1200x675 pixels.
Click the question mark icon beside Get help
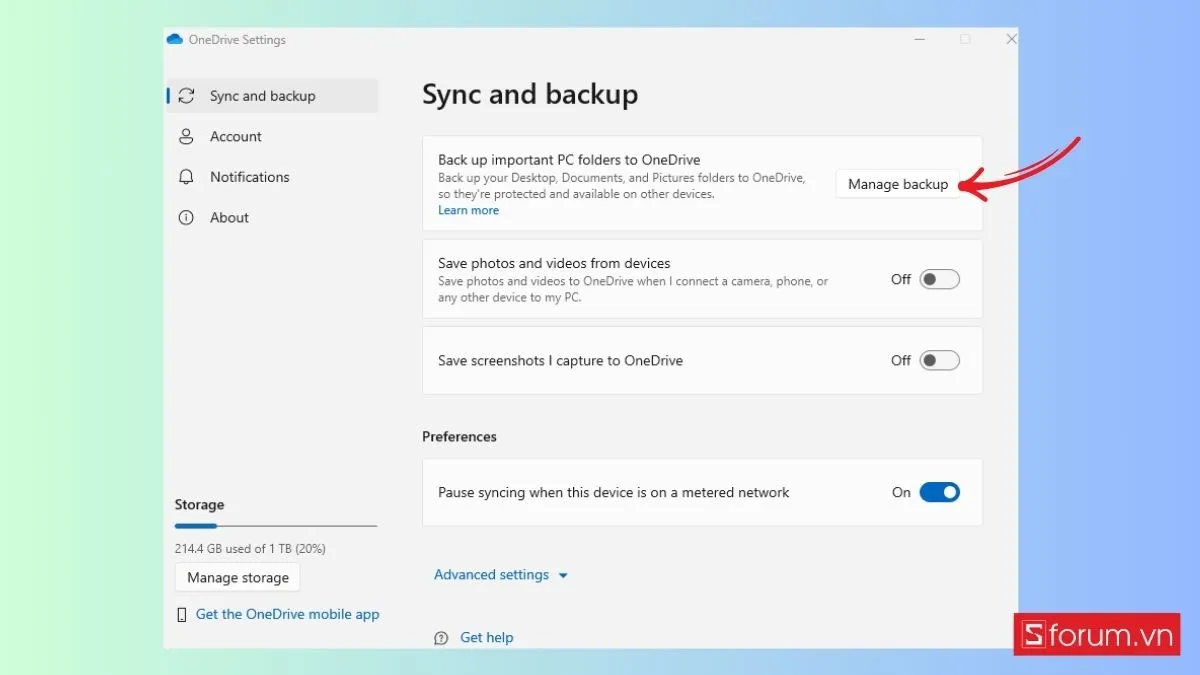tap(441, 637)
